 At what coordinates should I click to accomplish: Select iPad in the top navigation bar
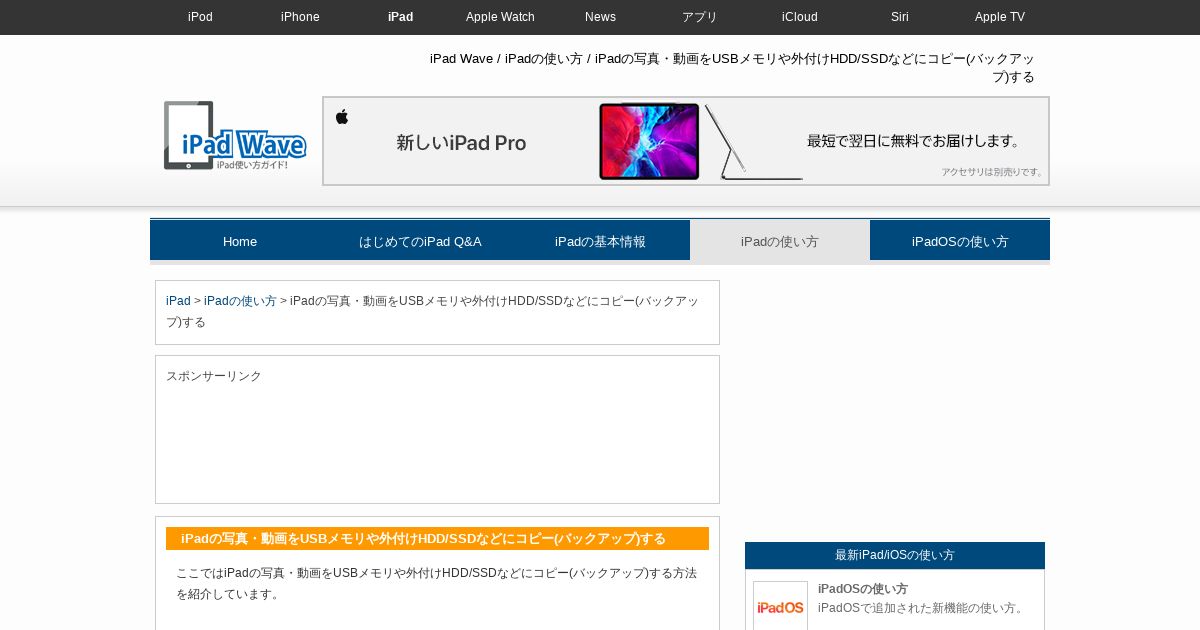point(400,17)
